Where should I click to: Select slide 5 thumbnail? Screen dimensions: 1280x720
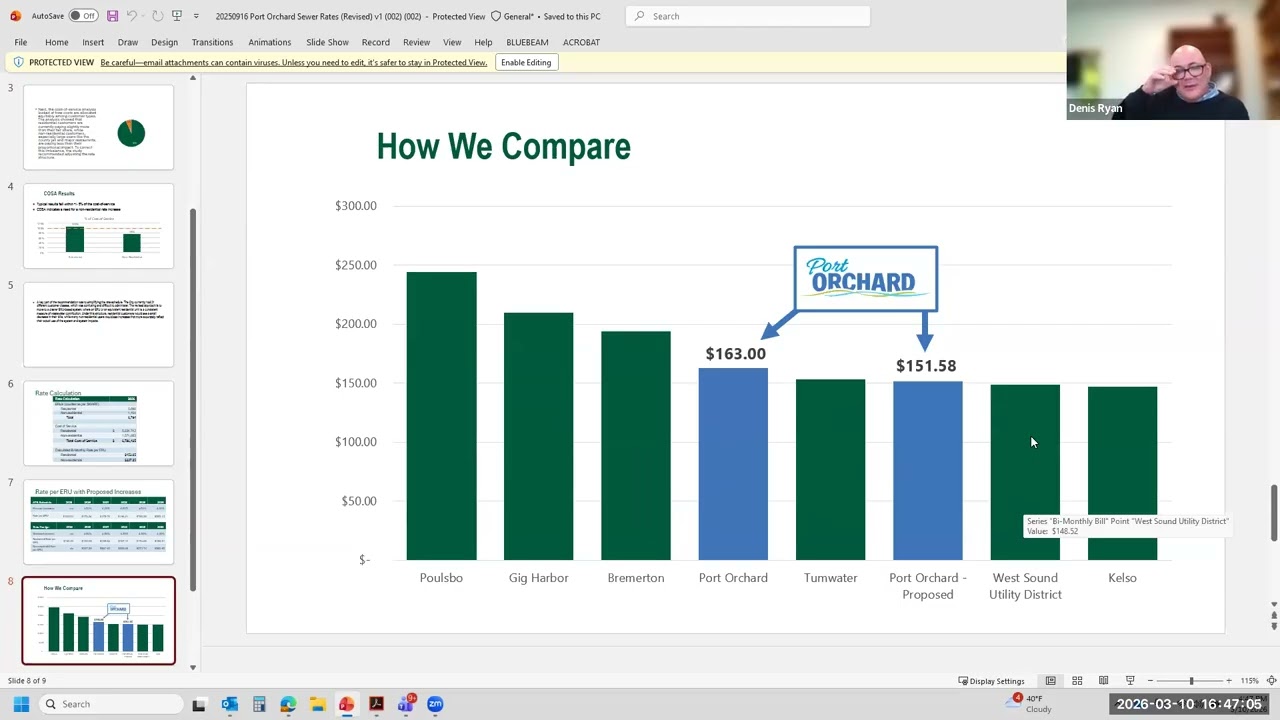pos(98,325)
